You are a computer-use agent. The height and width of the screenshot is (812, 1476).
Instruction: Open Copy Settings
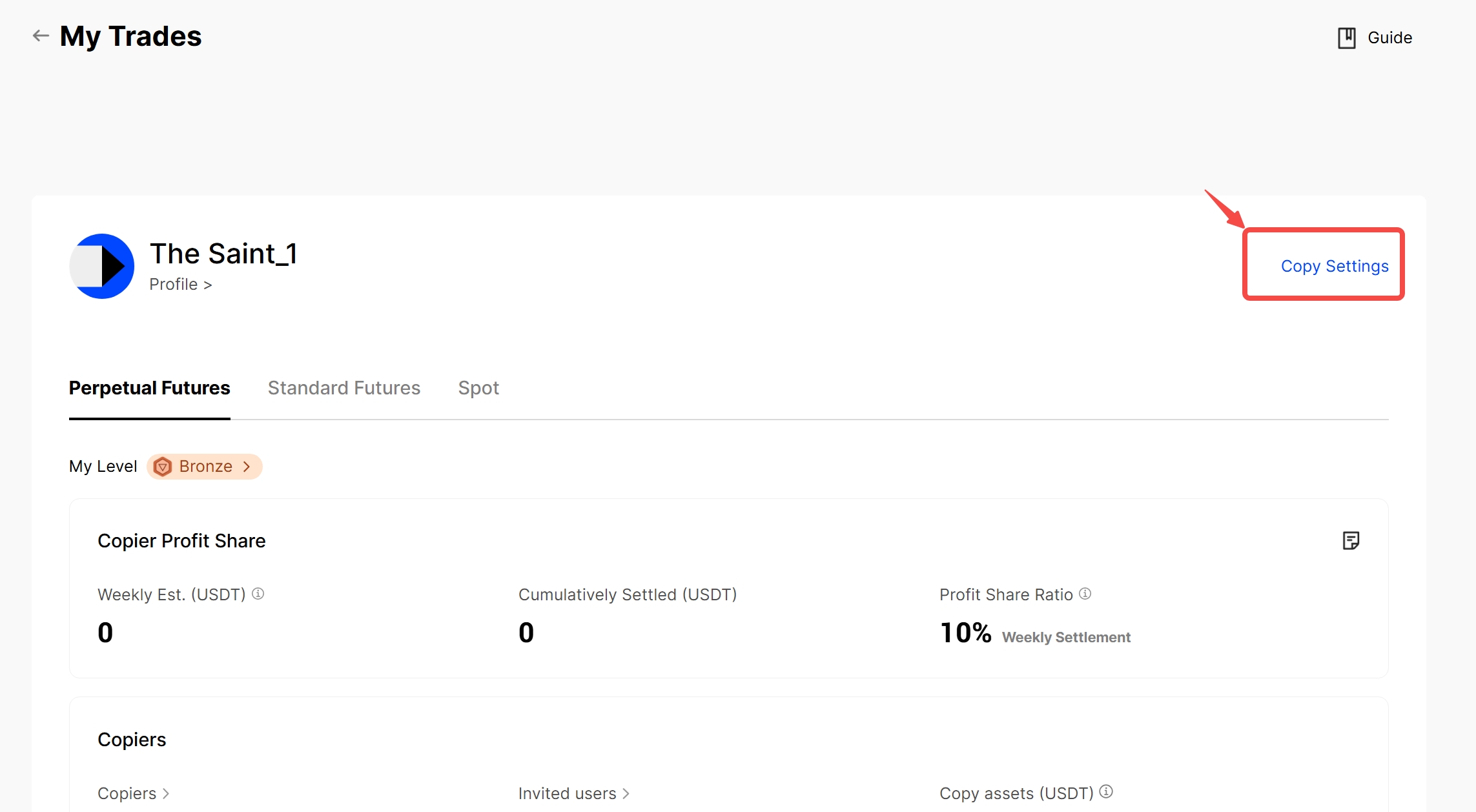[x=1334, y=266]
